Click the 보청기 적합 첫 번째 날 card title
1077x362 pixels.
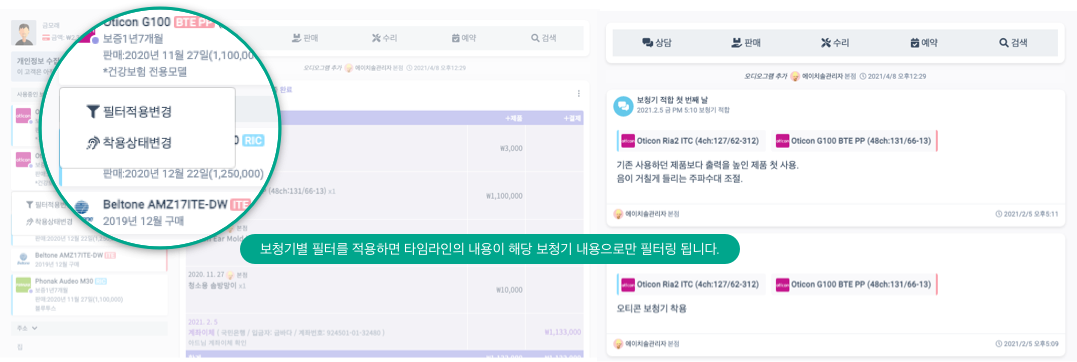672,100
